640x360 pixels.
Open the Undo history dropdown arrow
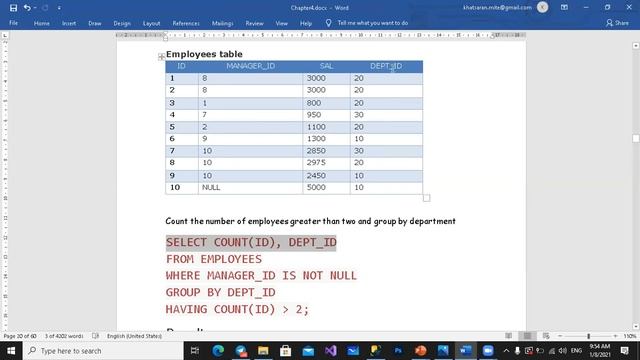(35, 8)
